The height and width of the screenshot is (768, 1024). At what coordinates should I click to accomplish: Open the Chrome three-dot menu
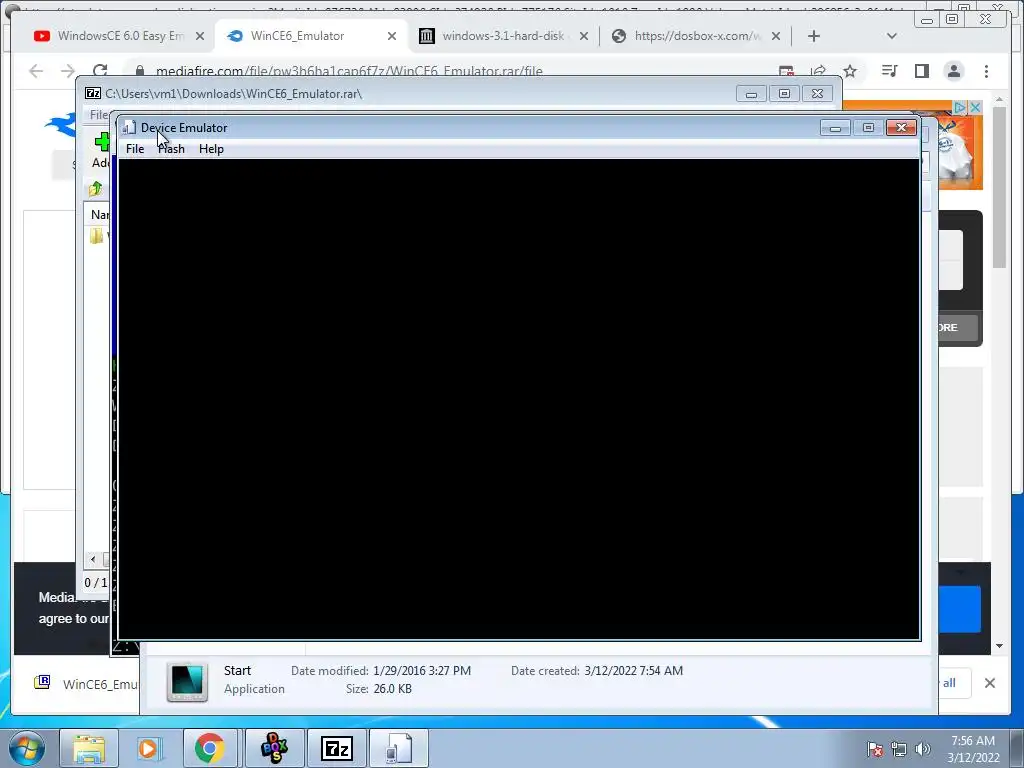tap(986, 71)
